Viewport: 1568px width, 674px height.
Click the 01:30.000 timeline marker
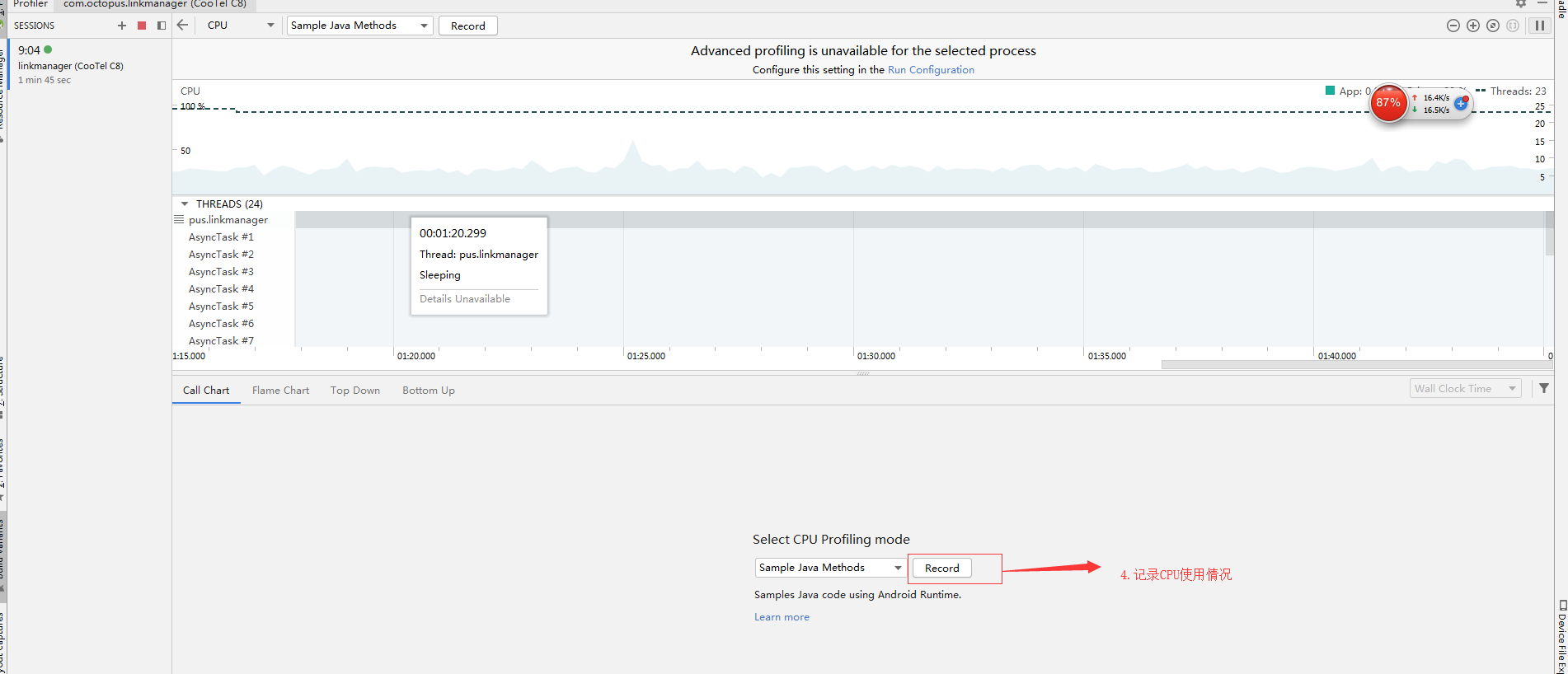click(876, 356)
